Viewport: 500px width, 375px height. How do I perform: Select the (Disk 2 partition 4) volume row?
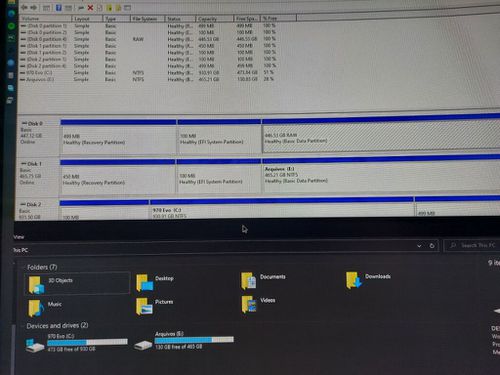click(148, 66)
